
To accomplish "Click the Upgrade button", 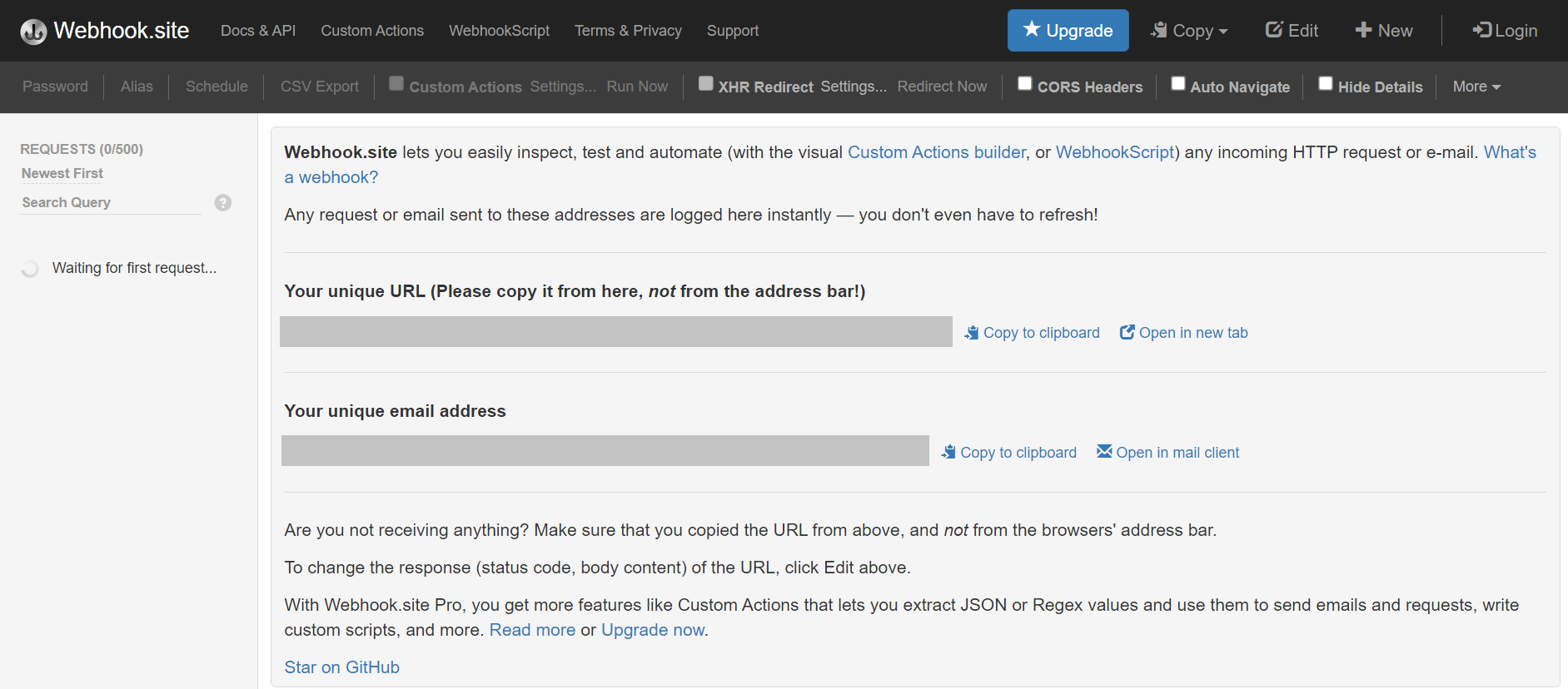I will [x=1068, y=31].
